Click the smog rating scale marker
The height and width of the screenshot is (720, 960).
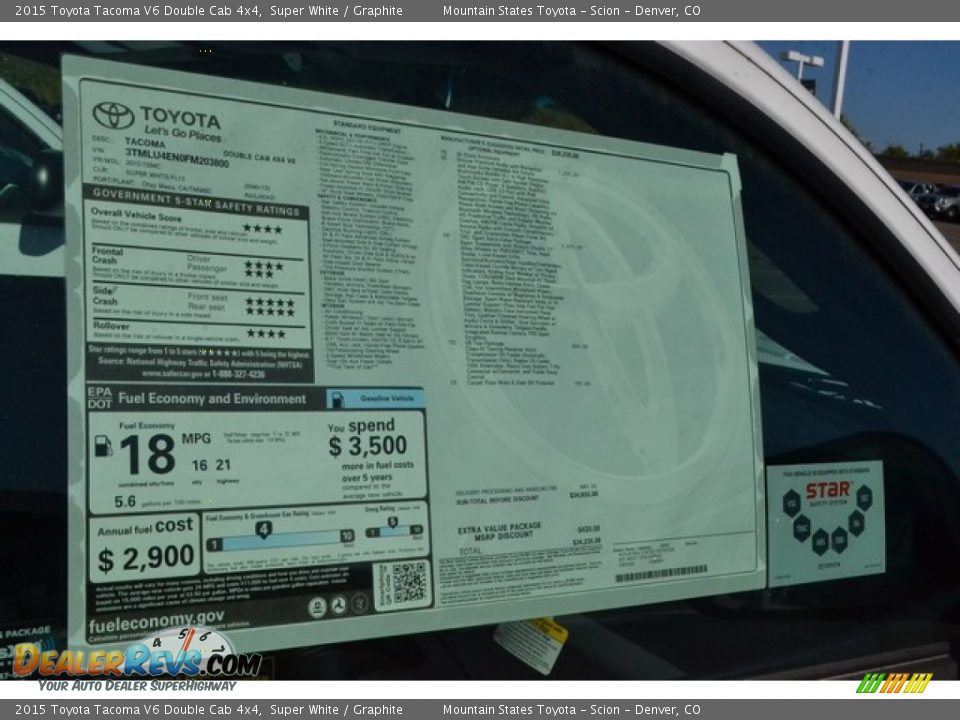[x=393, y=523]
